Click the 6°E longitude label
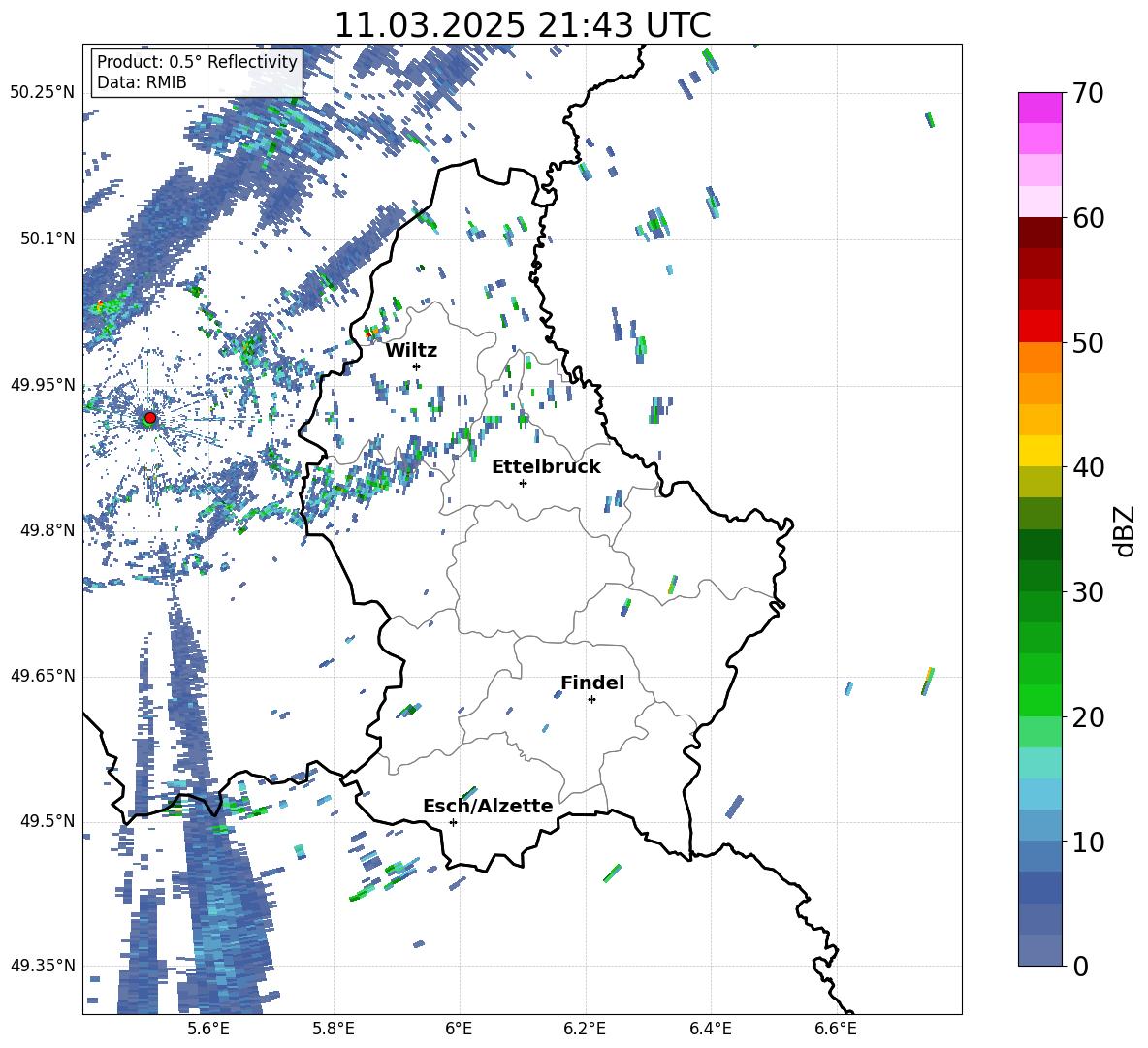Screen dimensions: 1148x1048 [x=459, y=1029]
